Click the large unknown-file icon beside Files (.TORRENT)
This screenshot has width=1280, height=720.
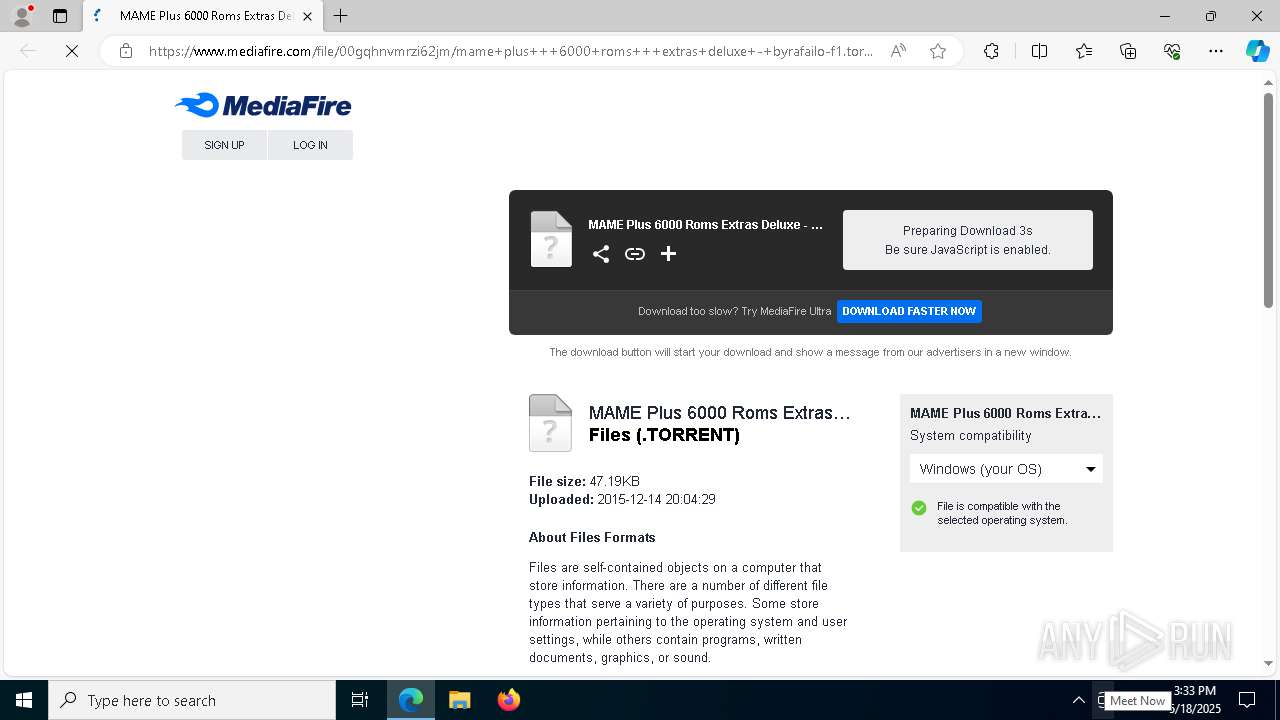[x=550, y=423]
